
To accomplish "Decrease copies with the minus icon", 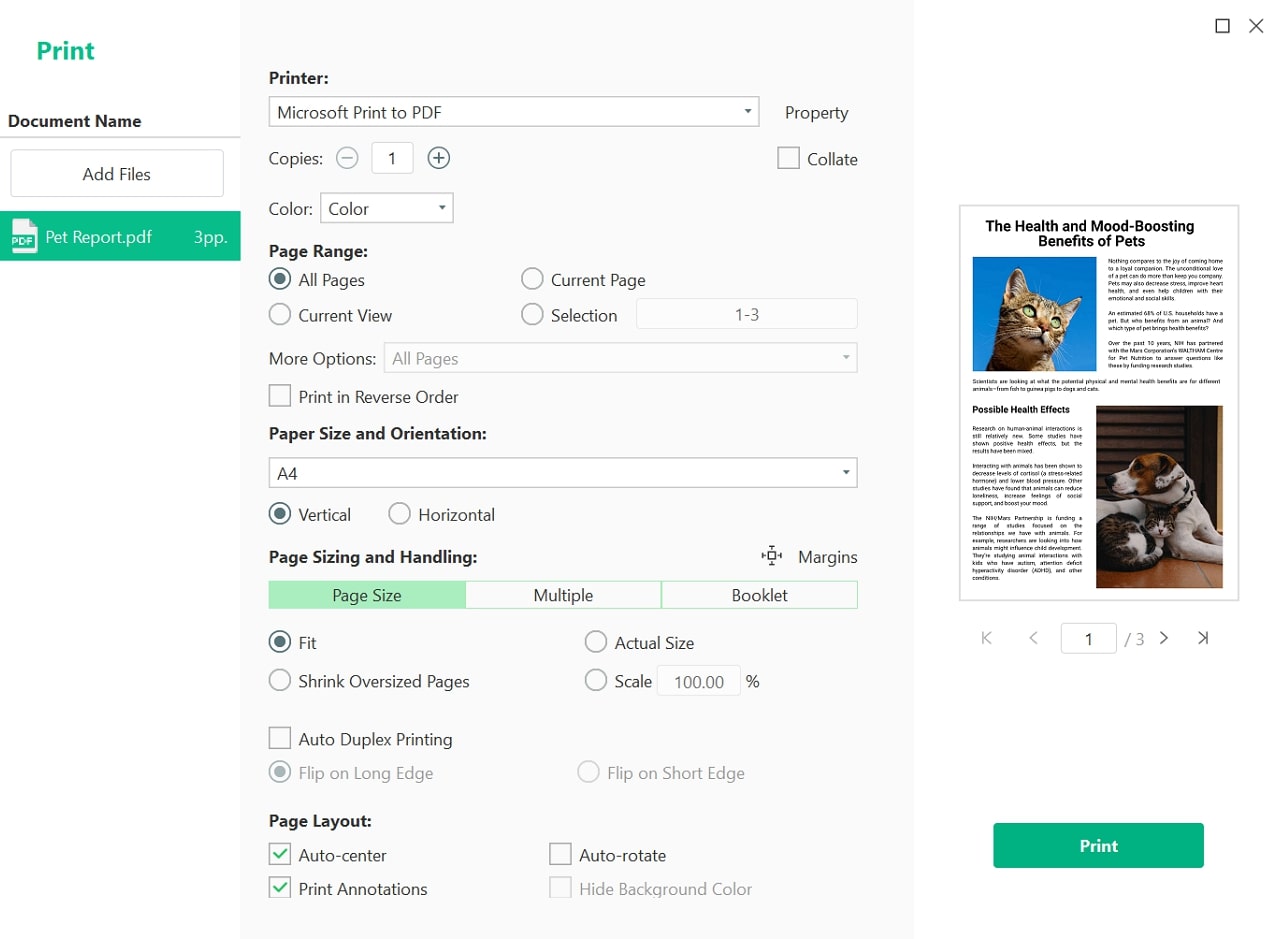I will (x=346, y=158).
